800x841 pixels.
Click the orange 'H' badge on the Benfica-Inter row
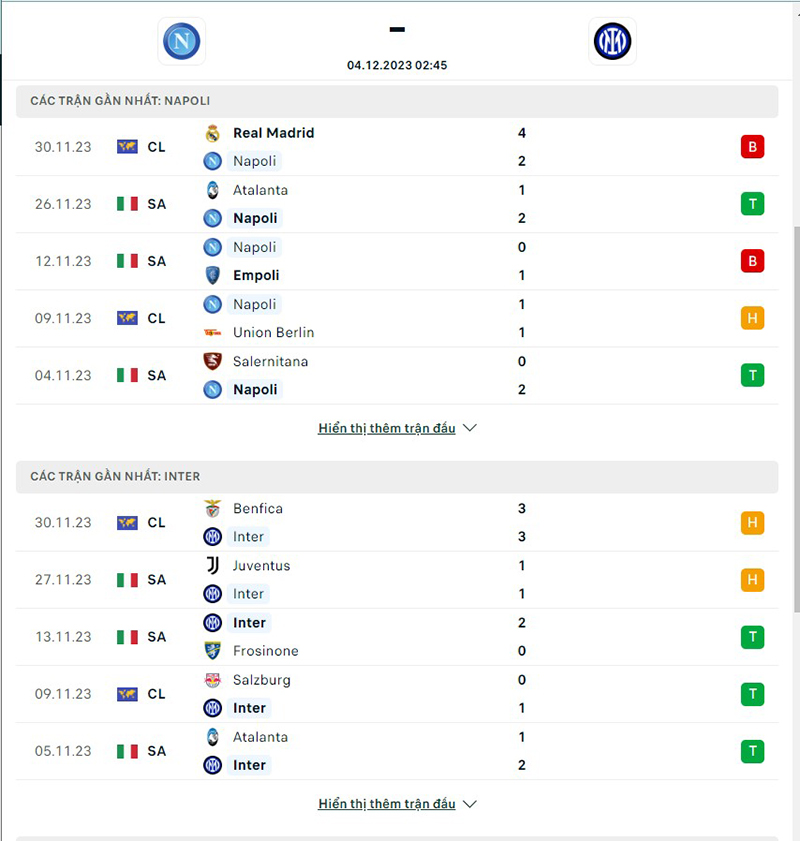pyautogui.click(x=752, y=522)
